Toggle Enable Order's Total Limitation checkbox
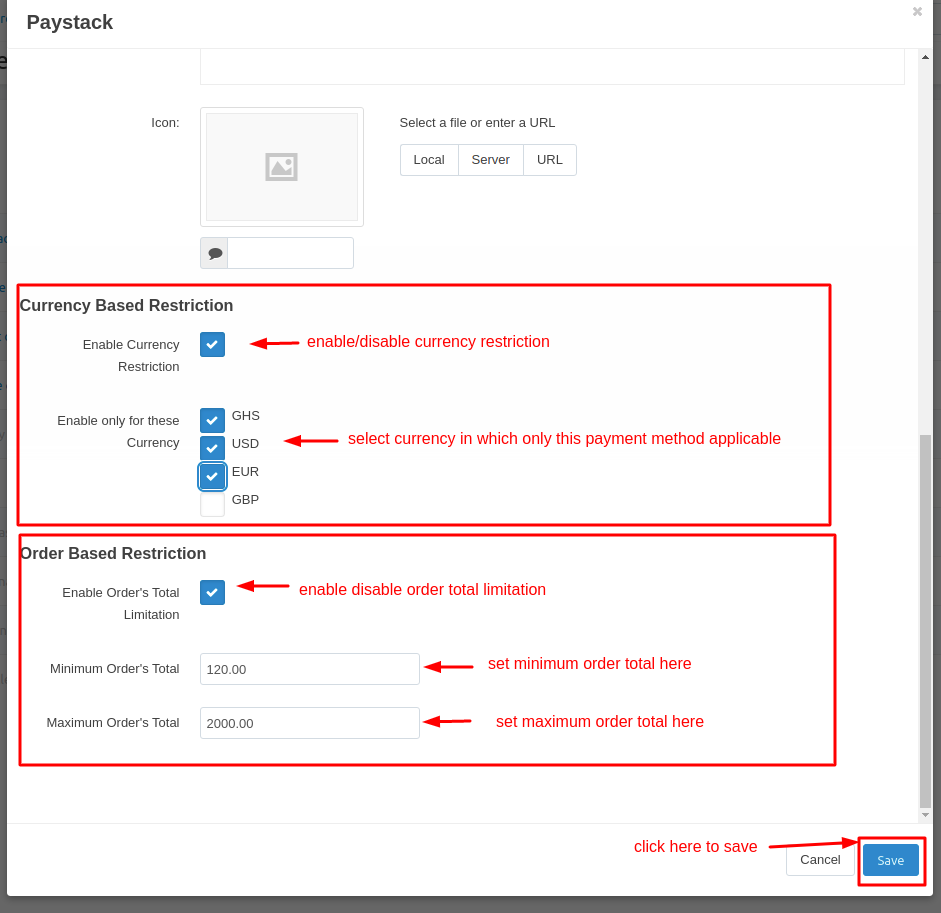This screenshot has width=941, height=913. 212,592
